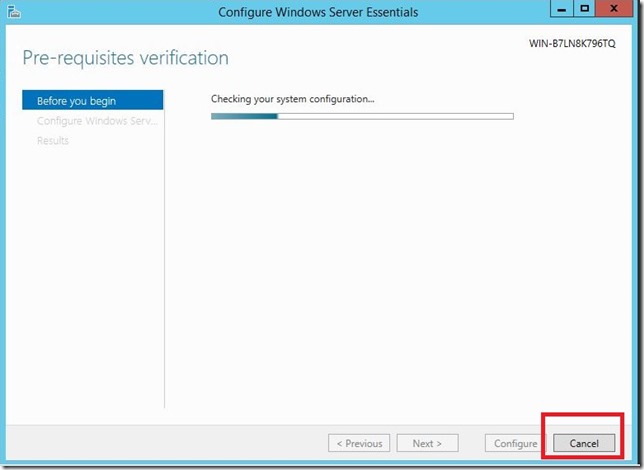Click the Next > button

427,443
